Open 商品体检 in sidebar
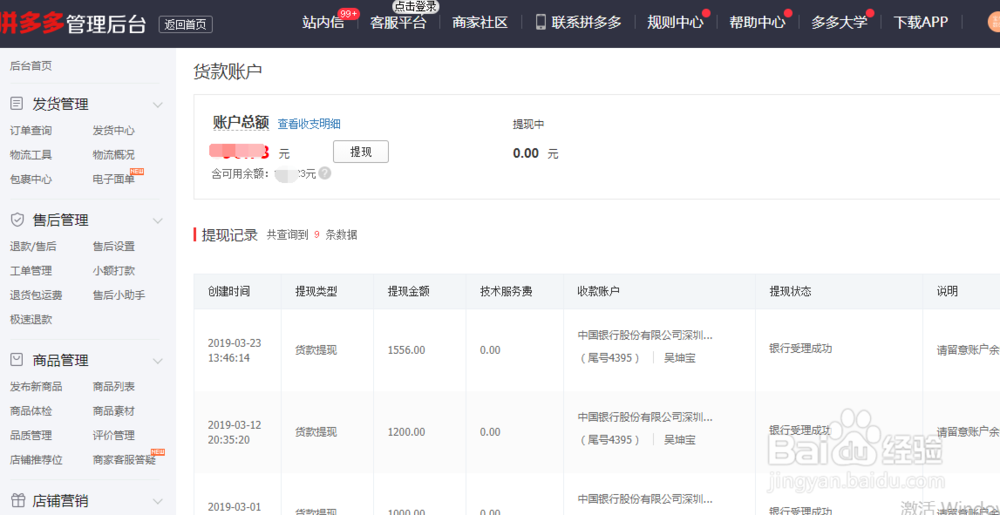 pos(31,411)
